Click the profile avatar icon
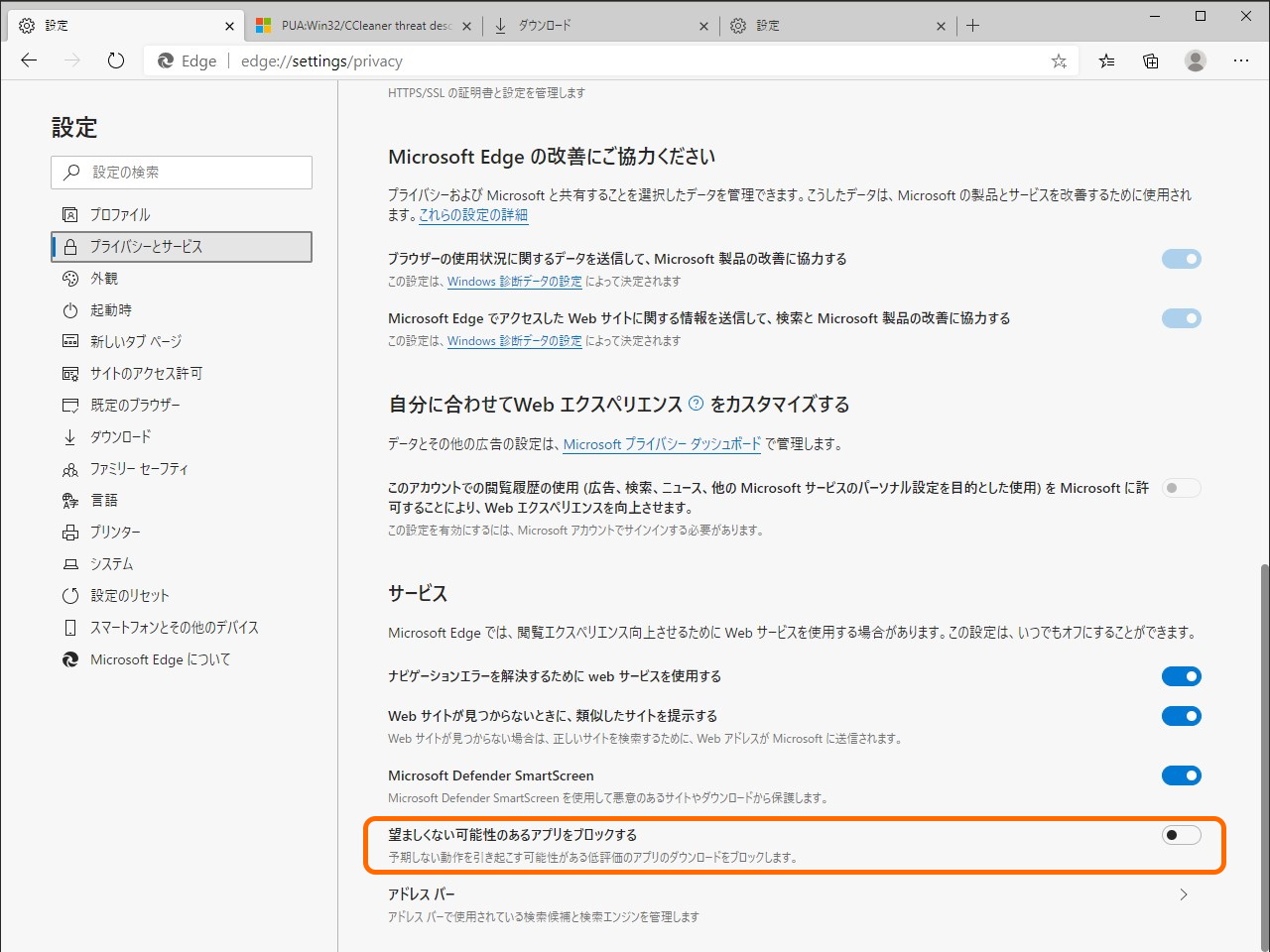 [1195, 60]
